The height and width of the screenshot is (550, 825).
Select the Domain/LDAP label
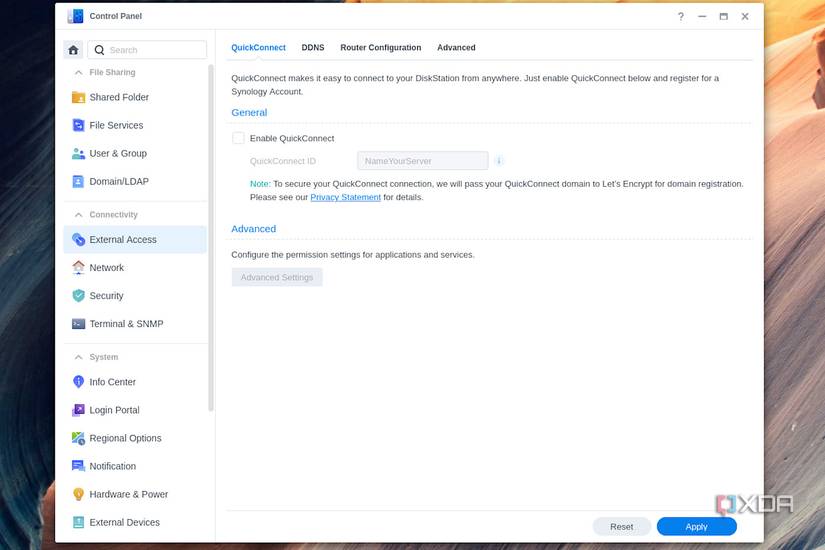[119, 182]
